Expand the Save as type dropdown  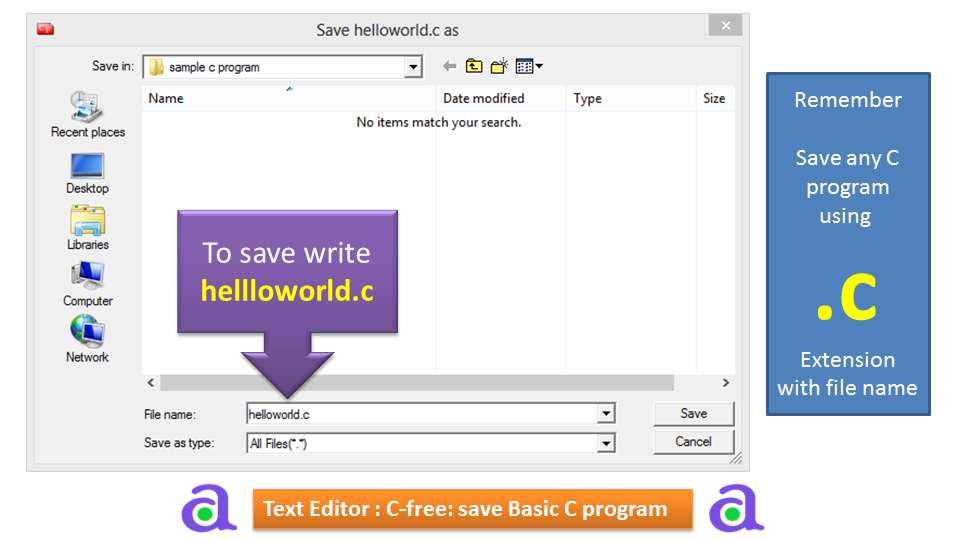606,443
